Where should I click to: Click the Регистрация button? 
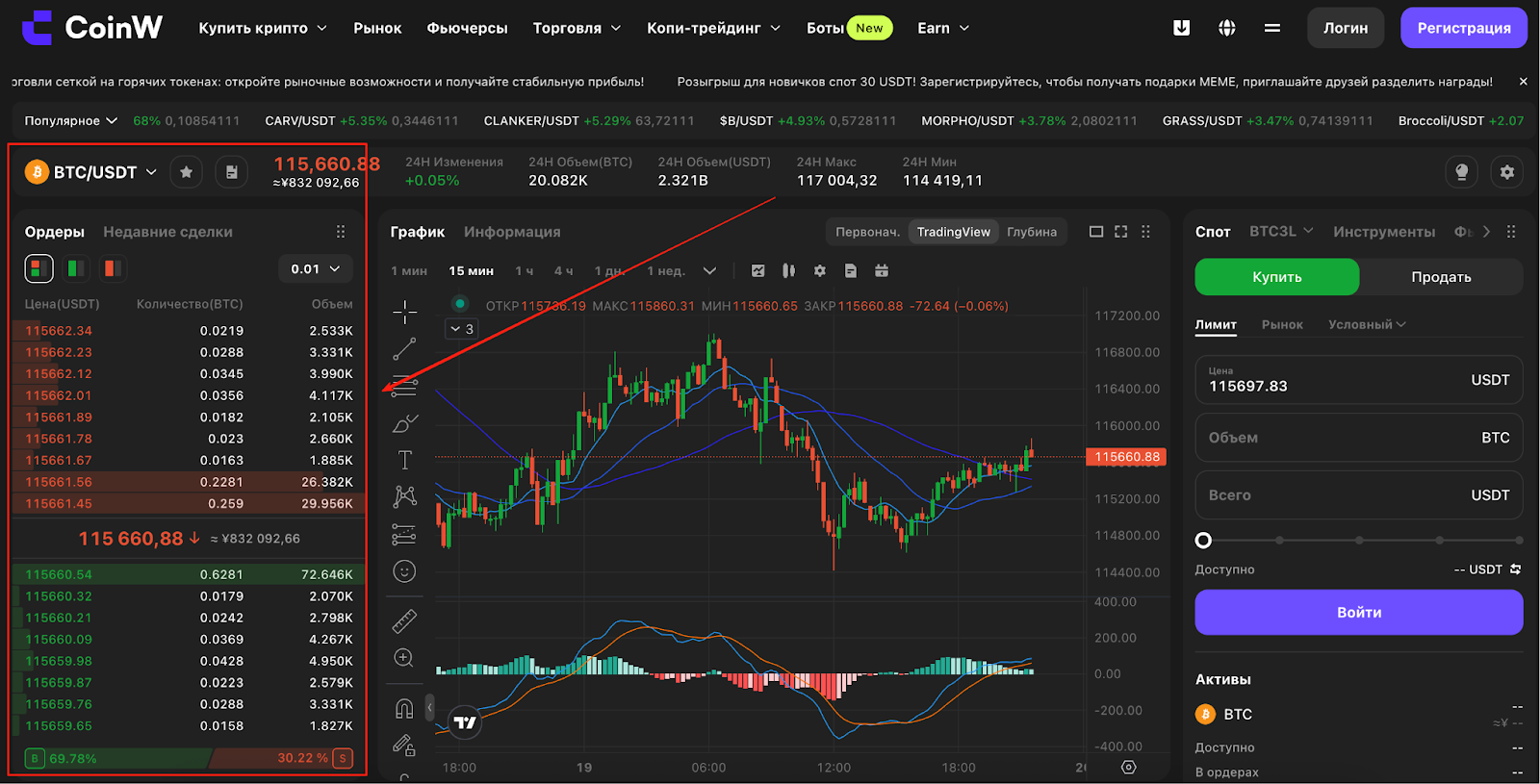pos(1463,28)
